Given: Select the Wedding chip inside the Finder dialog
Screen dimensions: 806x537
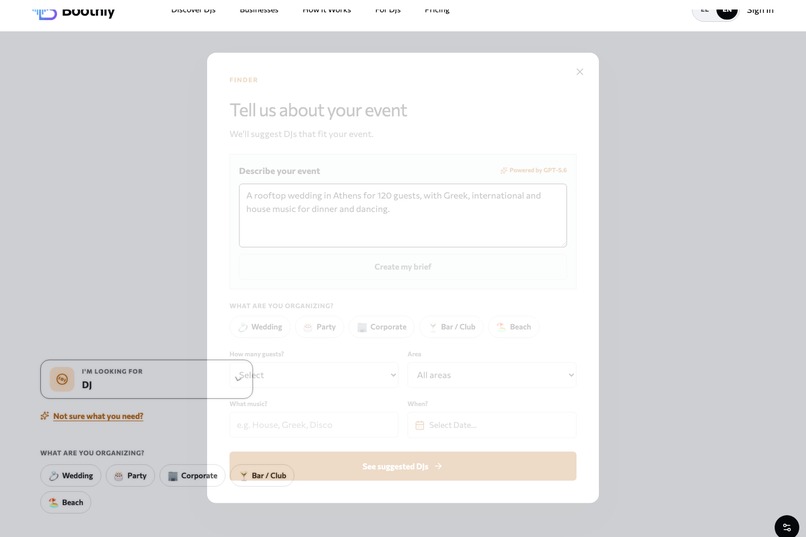Looking at the screenshot, I should click(260, 327).
